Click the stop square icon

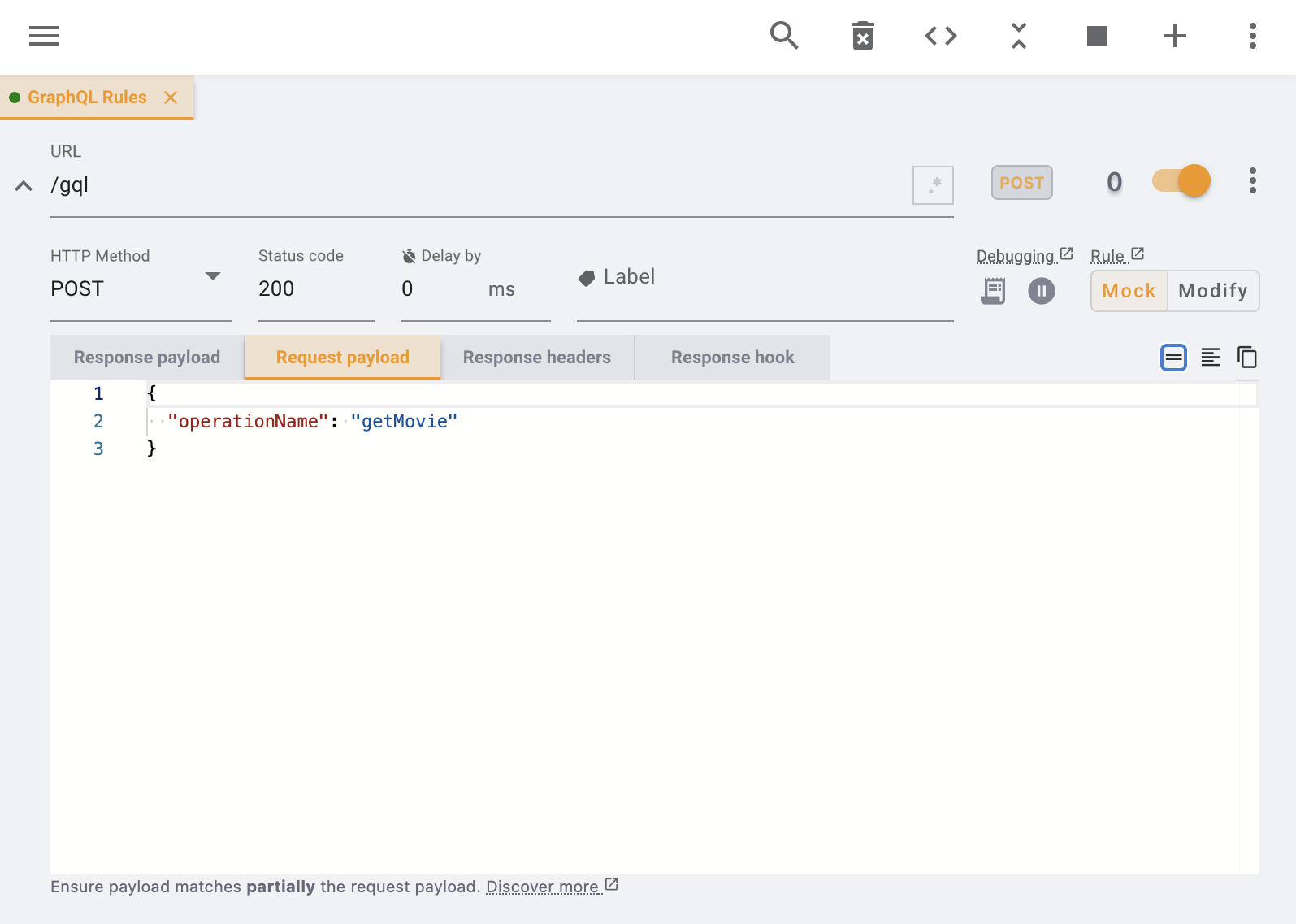pyautogui.click(x=1096, y=36)
